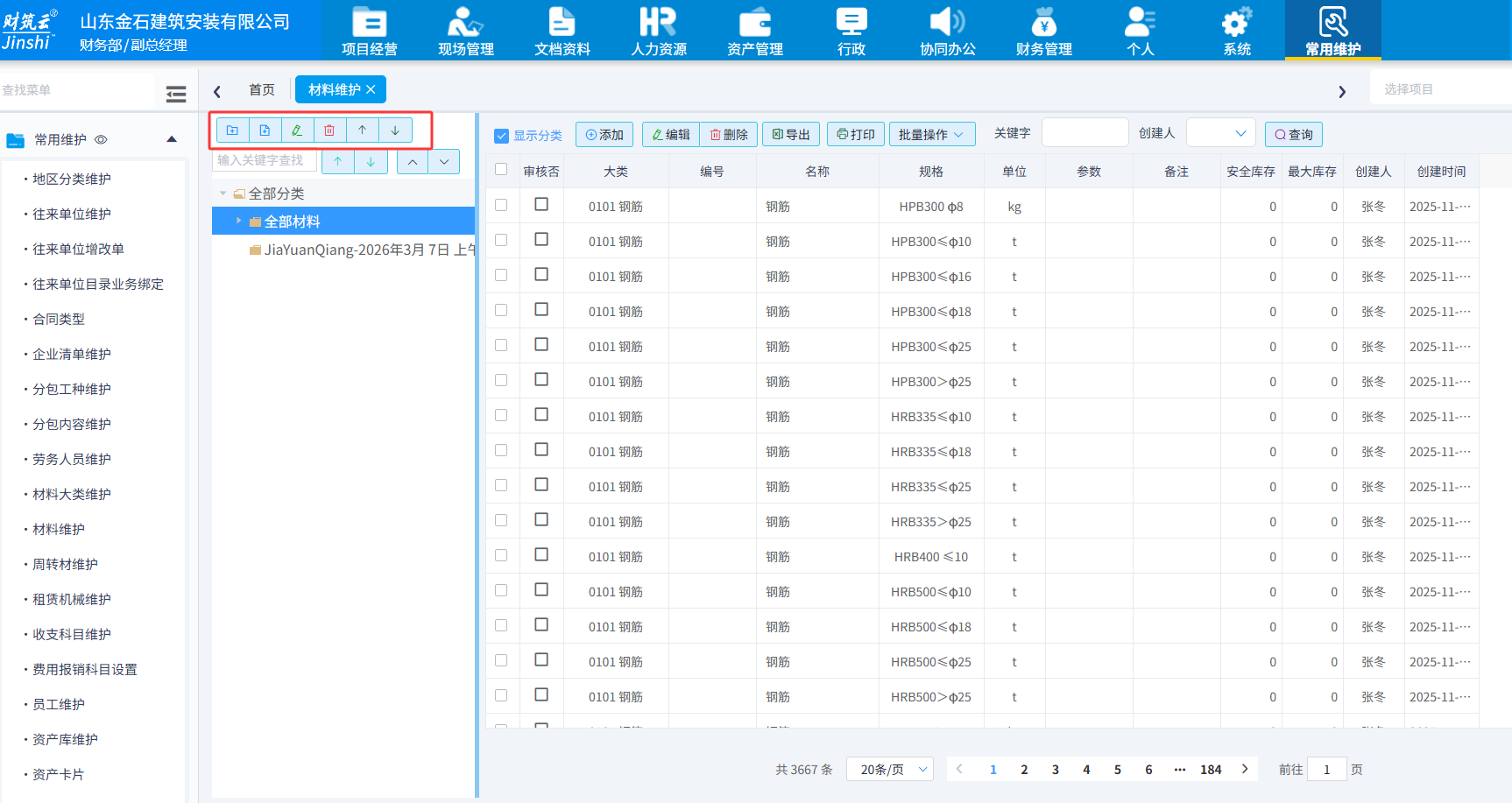Screen dimensions: 1512x803
Task: Click the 查询 button
Action: [1294, 134]
